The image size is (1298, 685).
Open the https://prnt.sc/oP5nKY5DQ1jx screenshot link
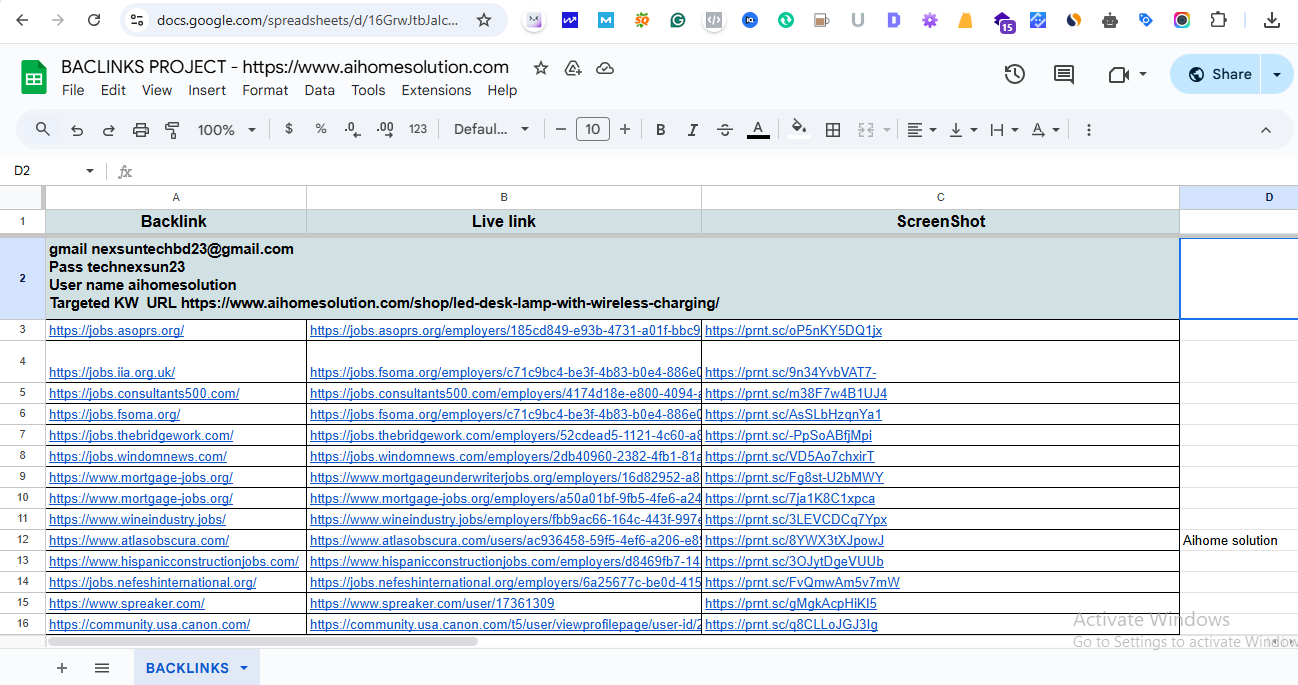pos(793,330)
